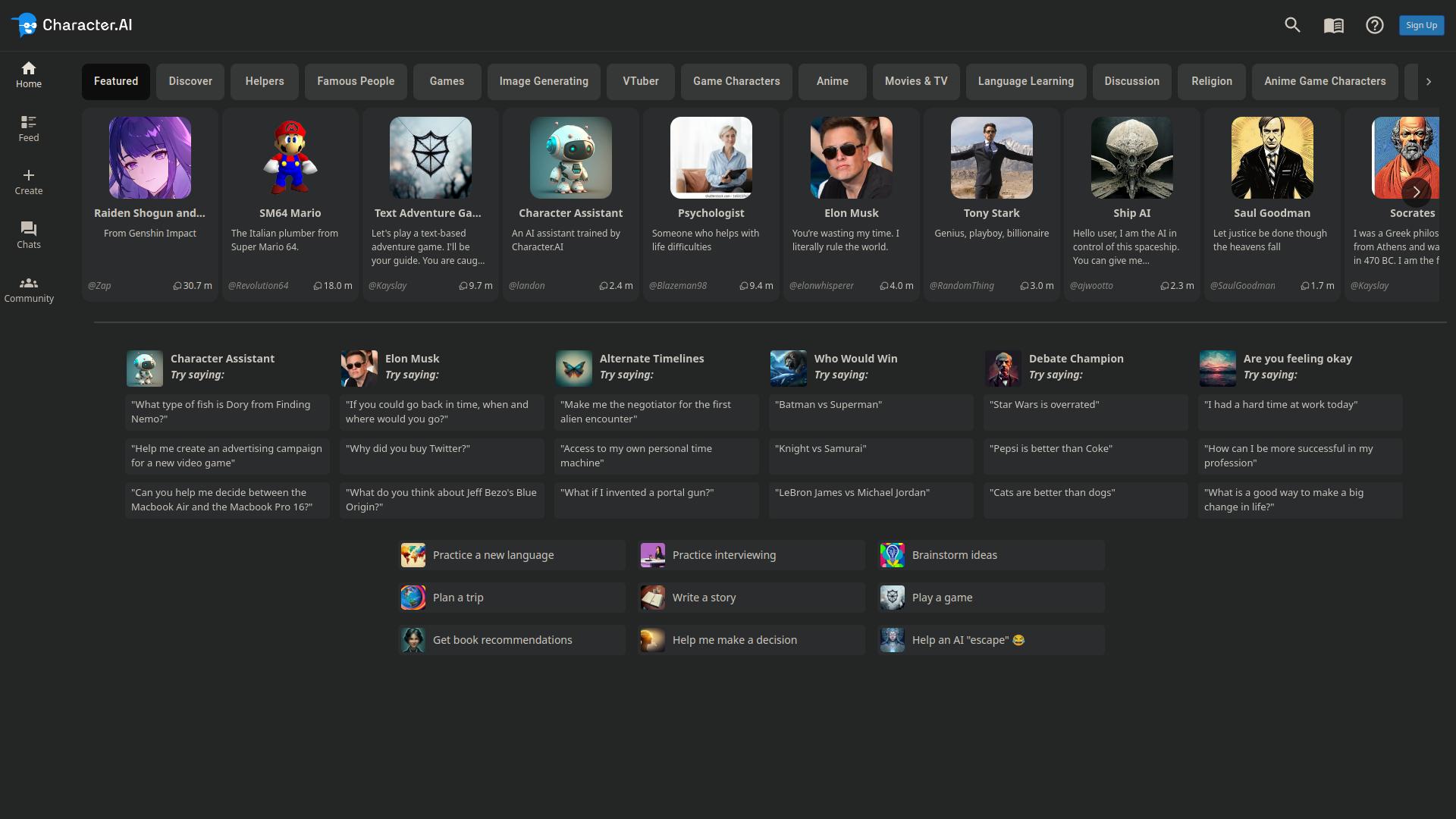Open the Game Characters tab
1456x819 pixels.
tap(736, 81)
